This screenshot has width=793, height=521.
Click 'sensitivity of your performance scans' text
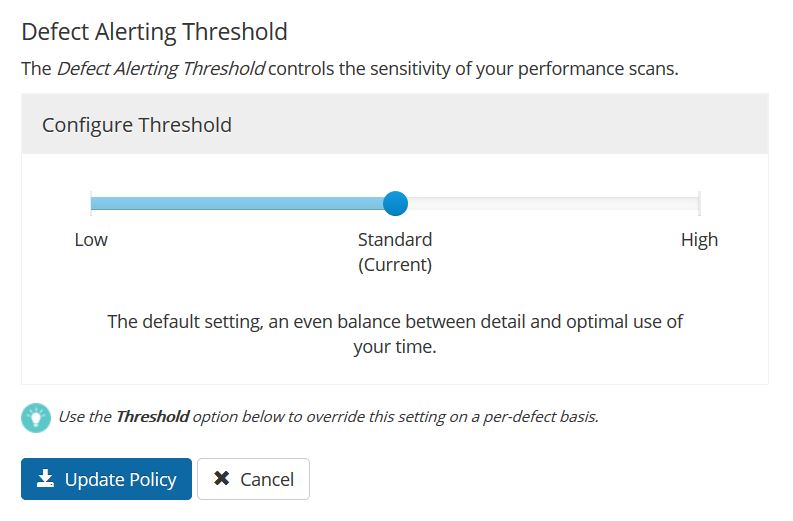click(x=524, y=69)
